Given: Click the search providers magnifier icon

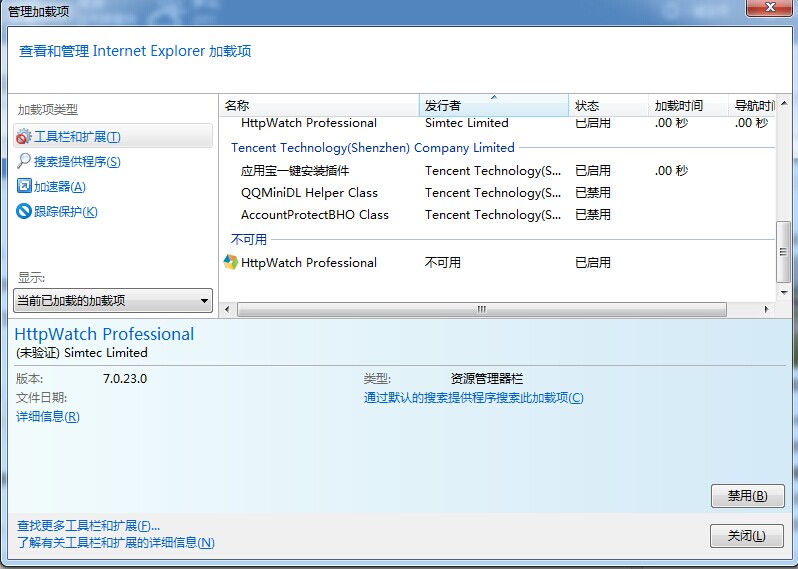Looking at the screenshot, I should (24, 162).
